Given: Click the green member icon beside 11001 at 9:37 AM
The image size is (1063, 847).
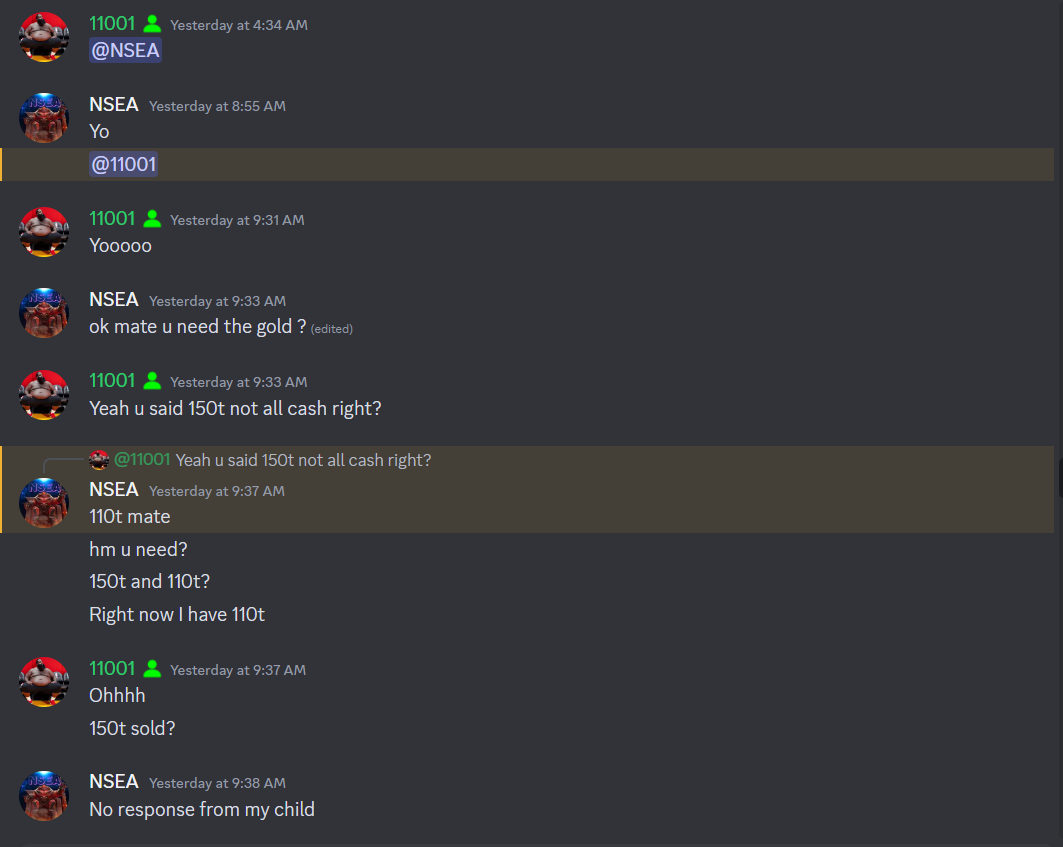Looking at the screenshot, I should 153,669.
